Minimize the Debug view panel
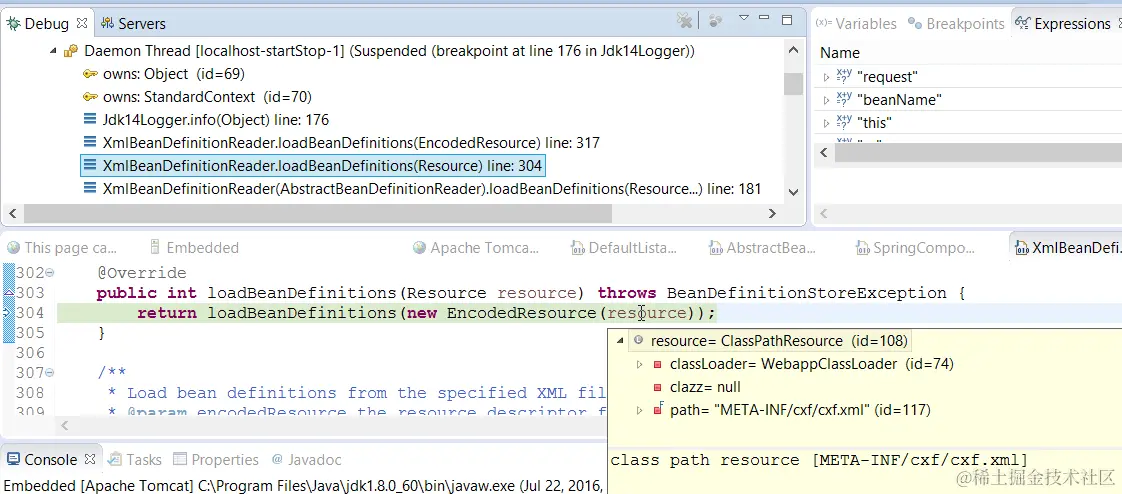 (766, 18)
